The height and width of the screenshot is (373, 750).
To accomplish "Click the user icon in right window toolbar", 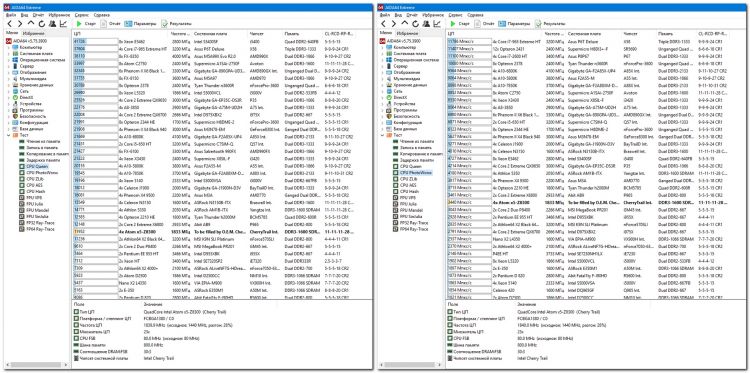I will point(427,23).
